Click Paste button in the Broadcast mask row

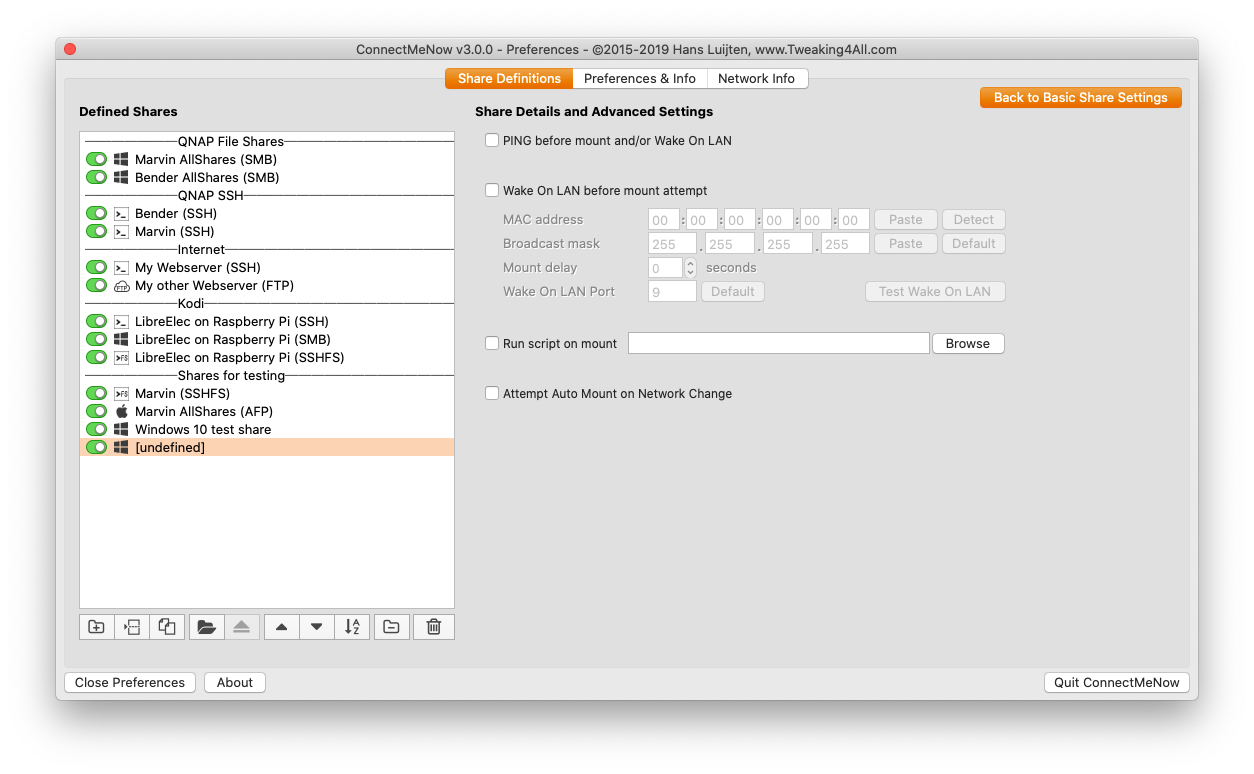tap(906, 243)
